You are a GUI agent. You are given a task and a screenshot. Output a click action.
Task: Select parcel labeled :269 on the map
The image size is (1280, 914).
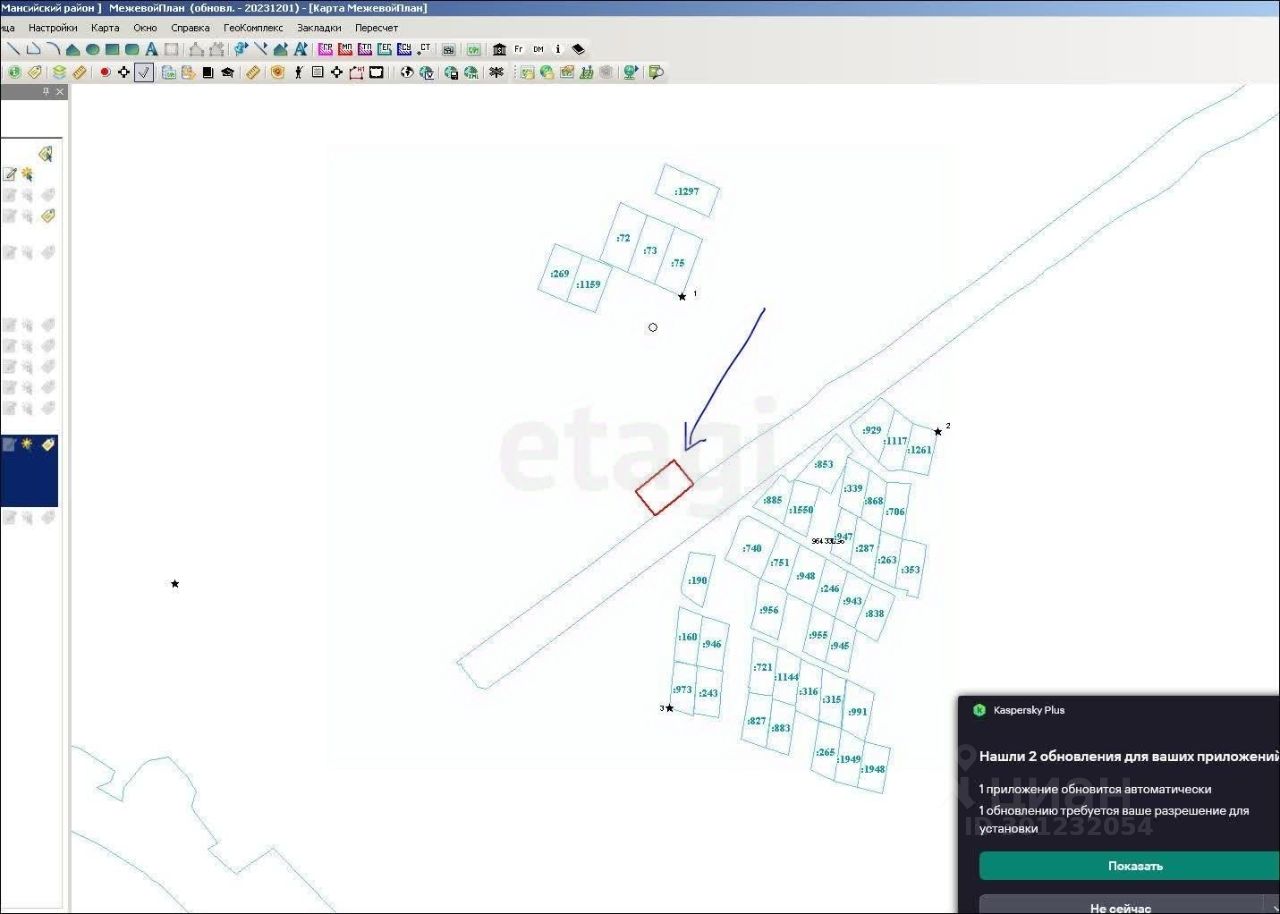click(560, 274)
